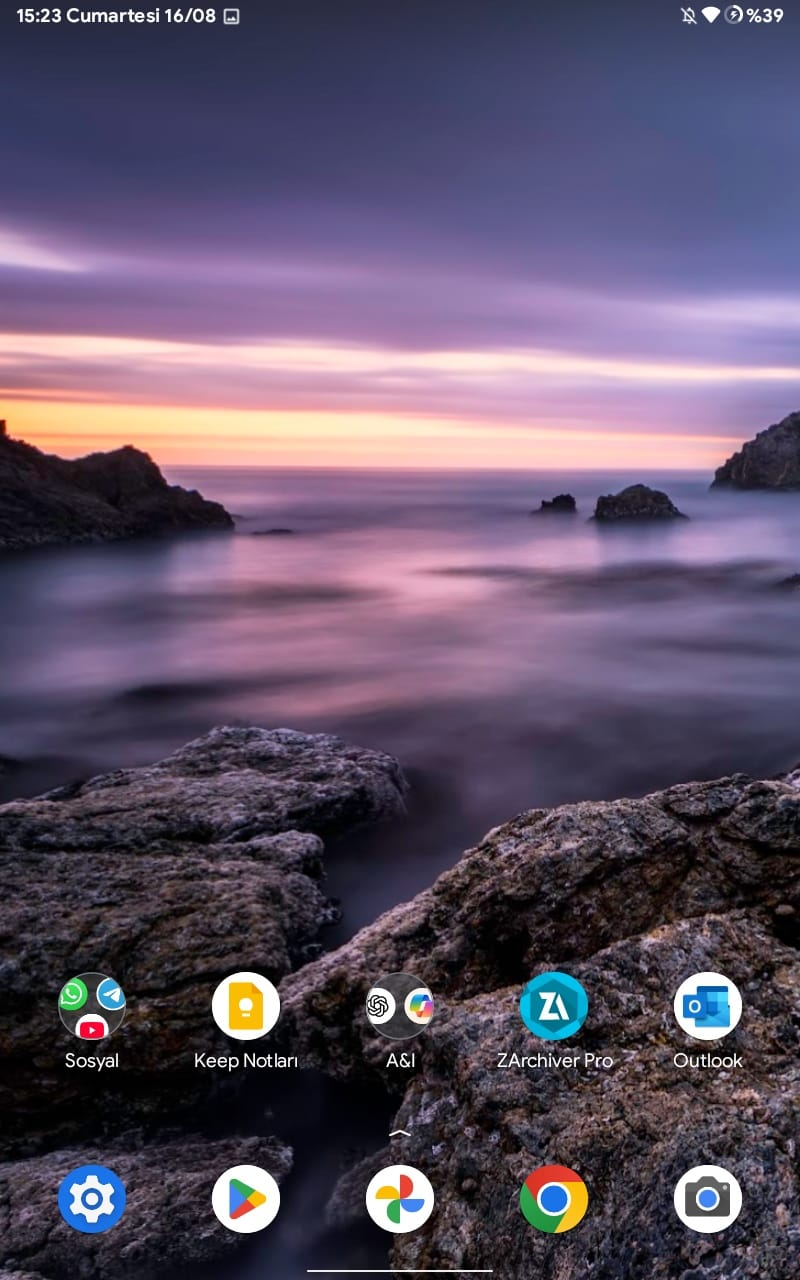The width and height of the screenshot is (800, 1280).
Task: Tap the date Cumartesi 16/08
Action: tap(141, 16)
